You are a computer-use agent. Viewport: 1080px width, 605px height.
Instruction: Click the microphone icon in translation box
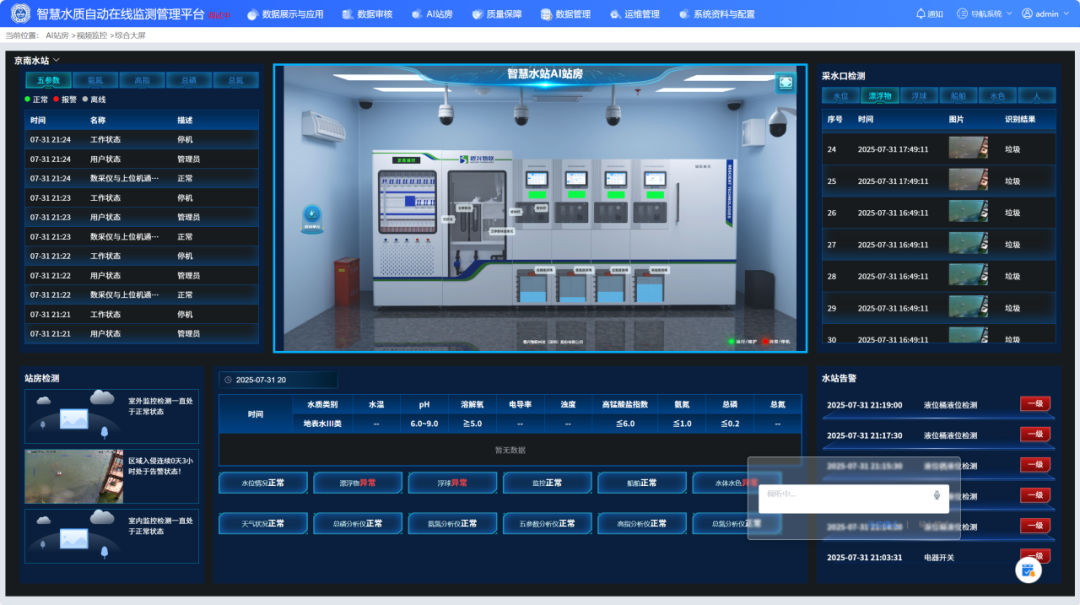point(937,495)
